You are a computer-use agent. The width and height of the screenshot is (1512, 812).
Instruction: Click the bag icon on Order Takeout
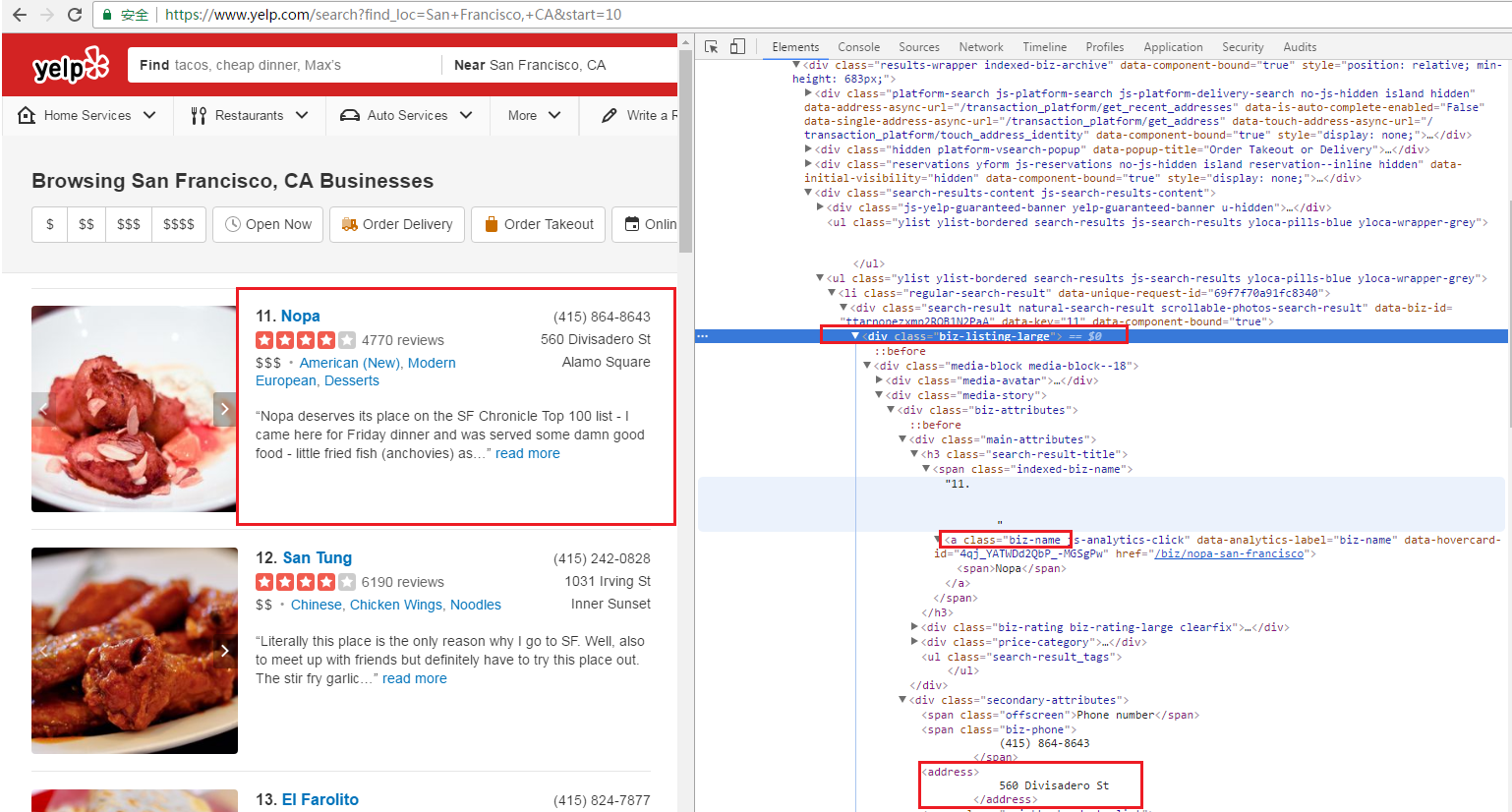coord(492,224)
